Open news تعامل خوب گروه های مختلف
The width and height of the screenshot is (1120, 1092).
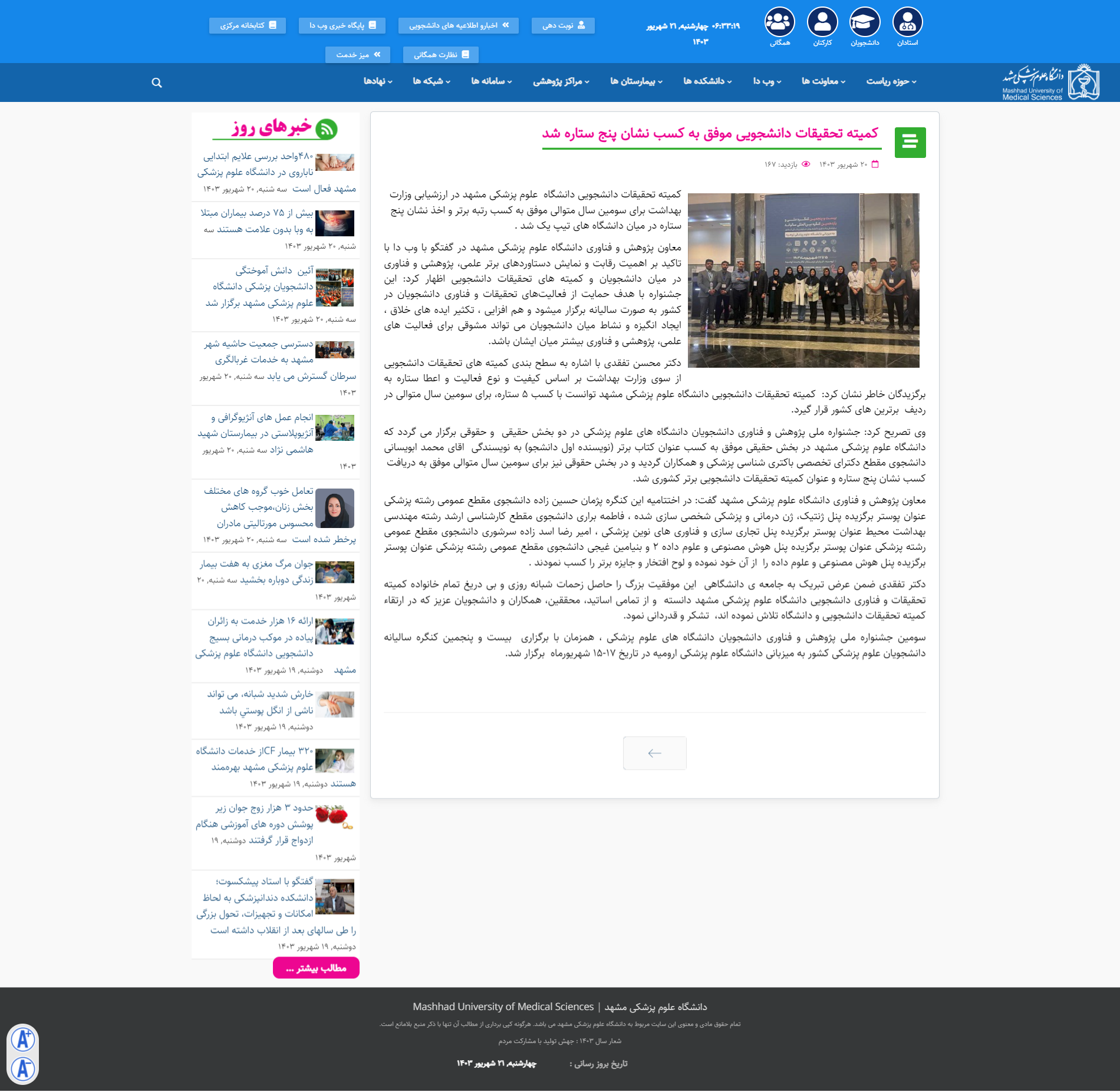[259, 514]
